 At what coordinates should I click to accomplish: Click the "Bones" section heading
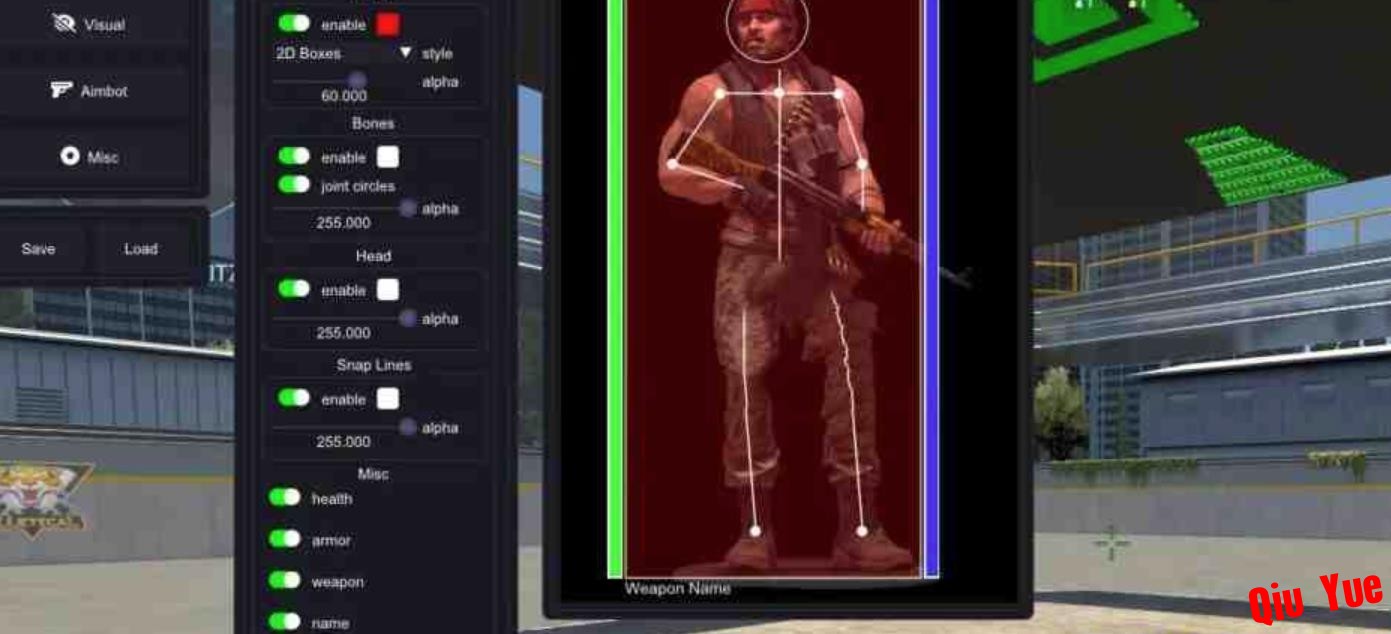click(373, 124)
